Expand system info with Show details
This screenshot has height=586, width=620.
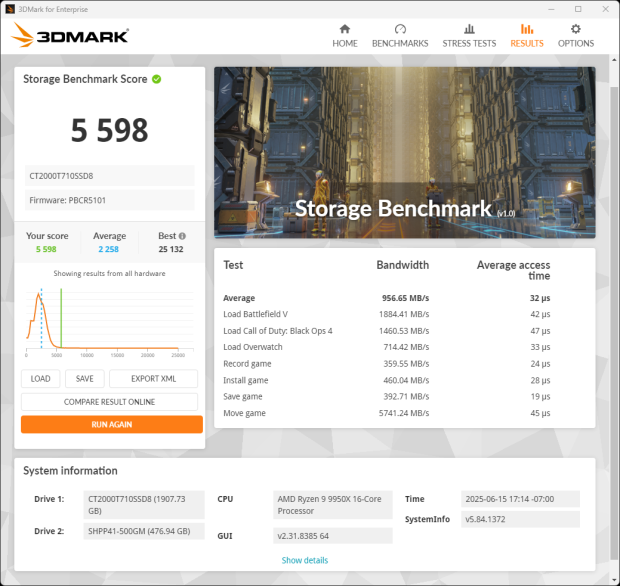304,560
